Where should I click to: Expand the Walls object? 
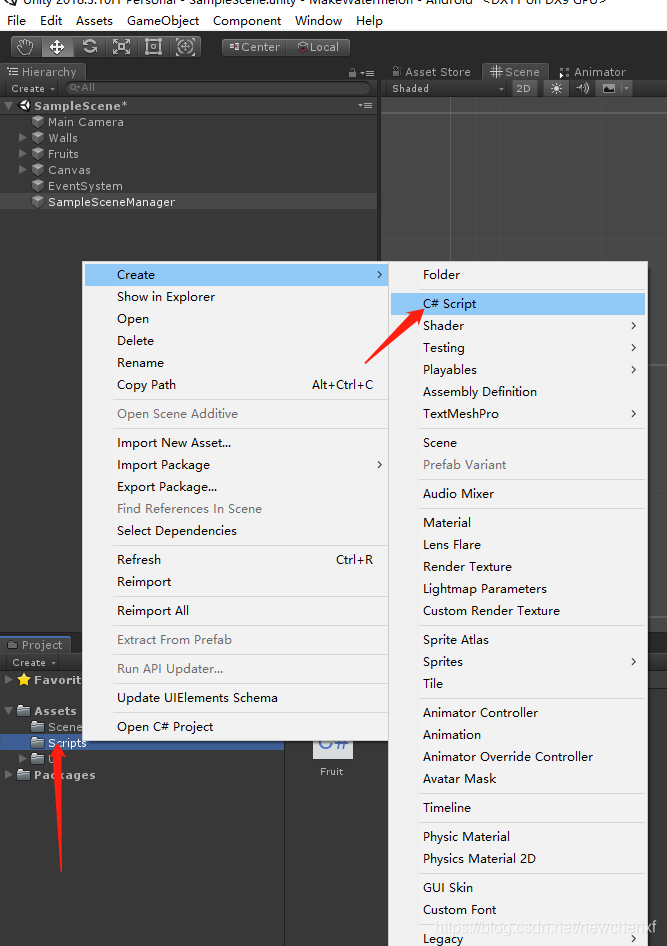(x=23, y=138)
